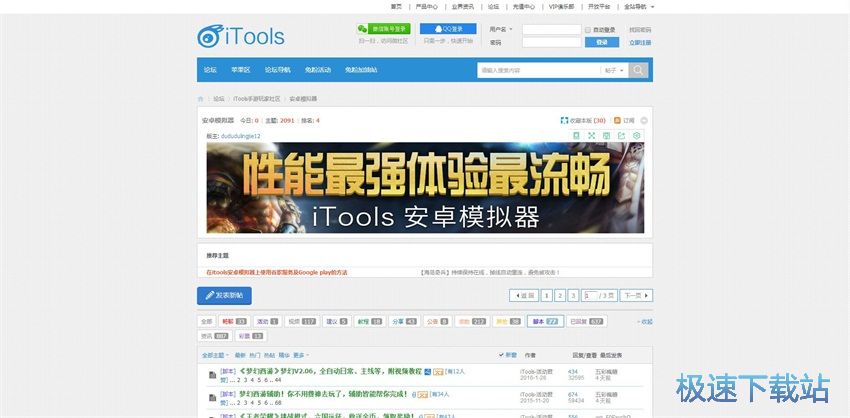Open the fifth item in the blue navigation bar
This screenshot has width=850, height=418.
point(361,70)
